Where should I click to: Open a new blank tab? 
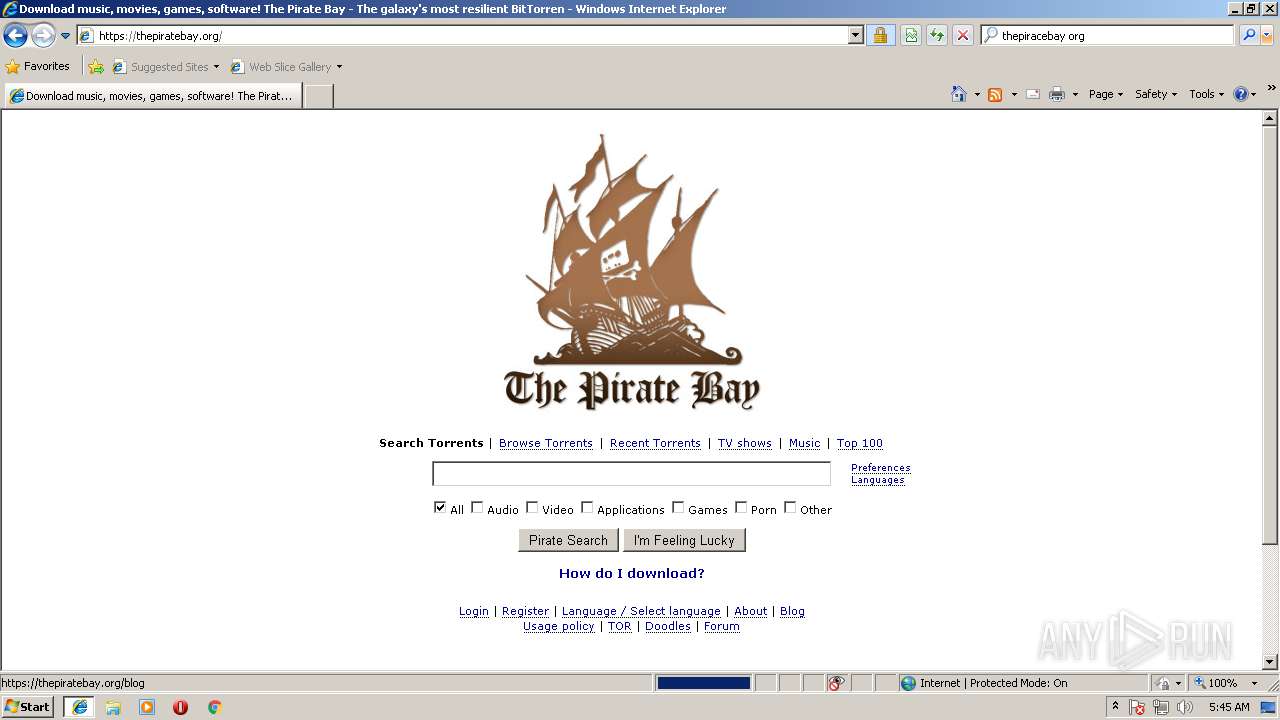point(318,96)
